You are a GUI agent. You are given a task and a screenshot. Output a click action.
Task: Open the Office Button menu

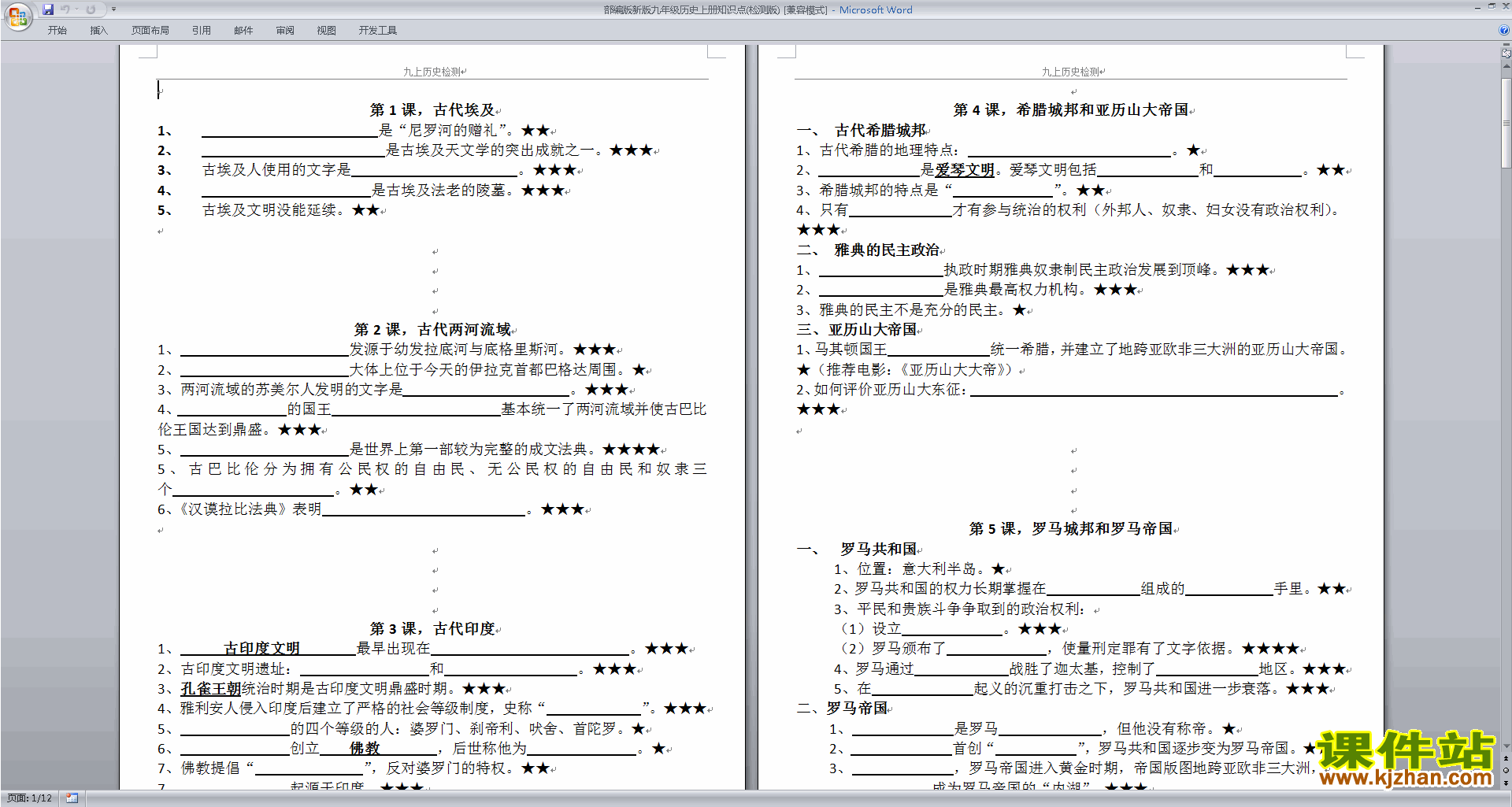(17, 16)
